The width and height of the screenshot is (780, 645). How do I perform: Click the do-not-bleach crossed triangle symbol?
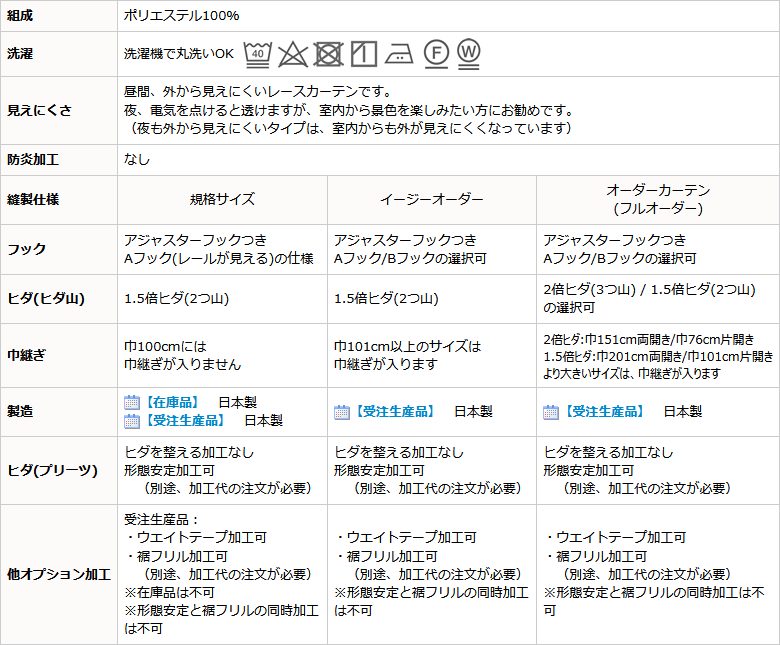click(x=293, y=53)
